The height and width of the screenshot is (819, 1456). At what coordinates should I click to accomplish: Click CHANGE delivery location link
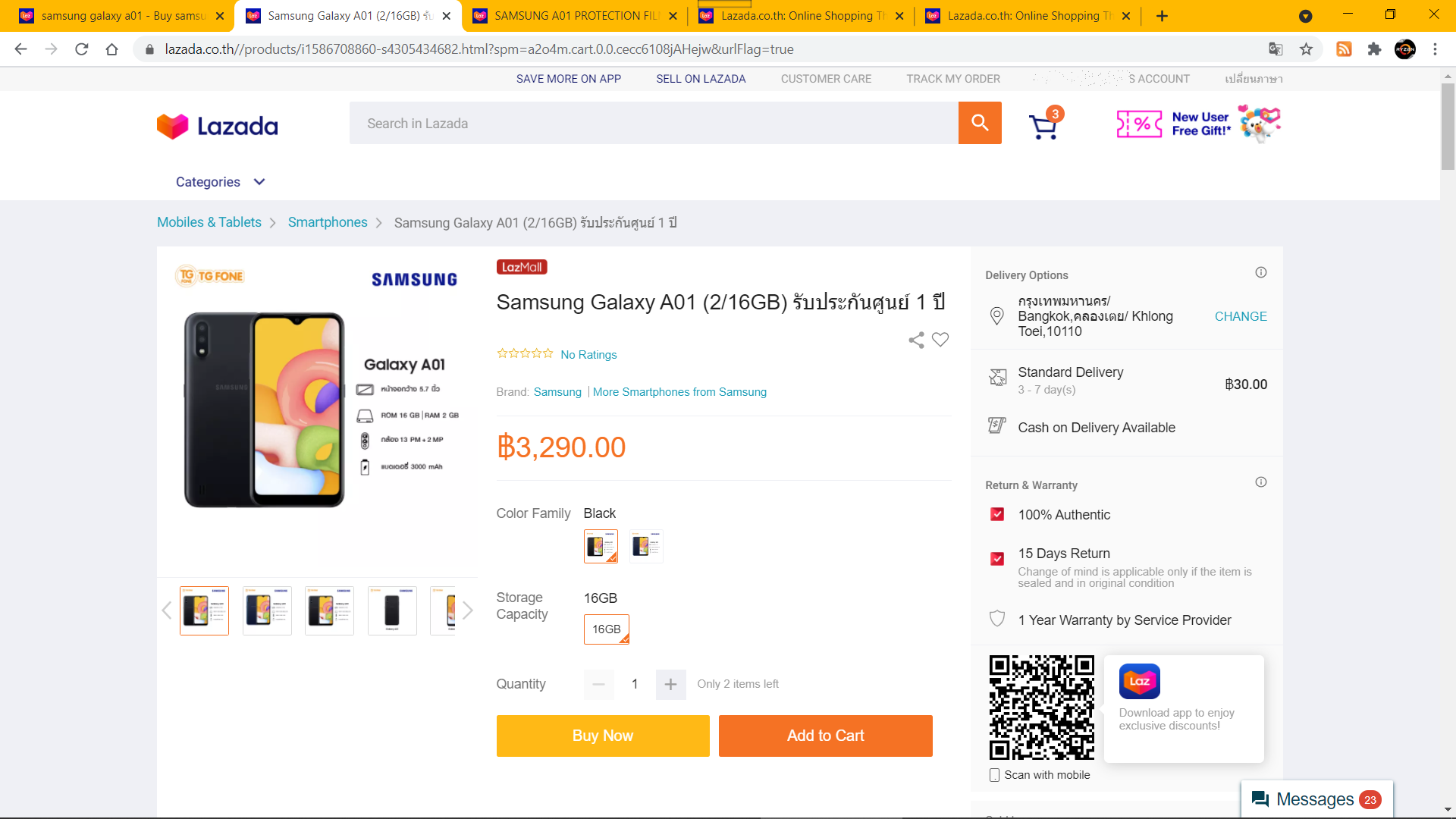pyautogui.click(x=1241, y=317)
